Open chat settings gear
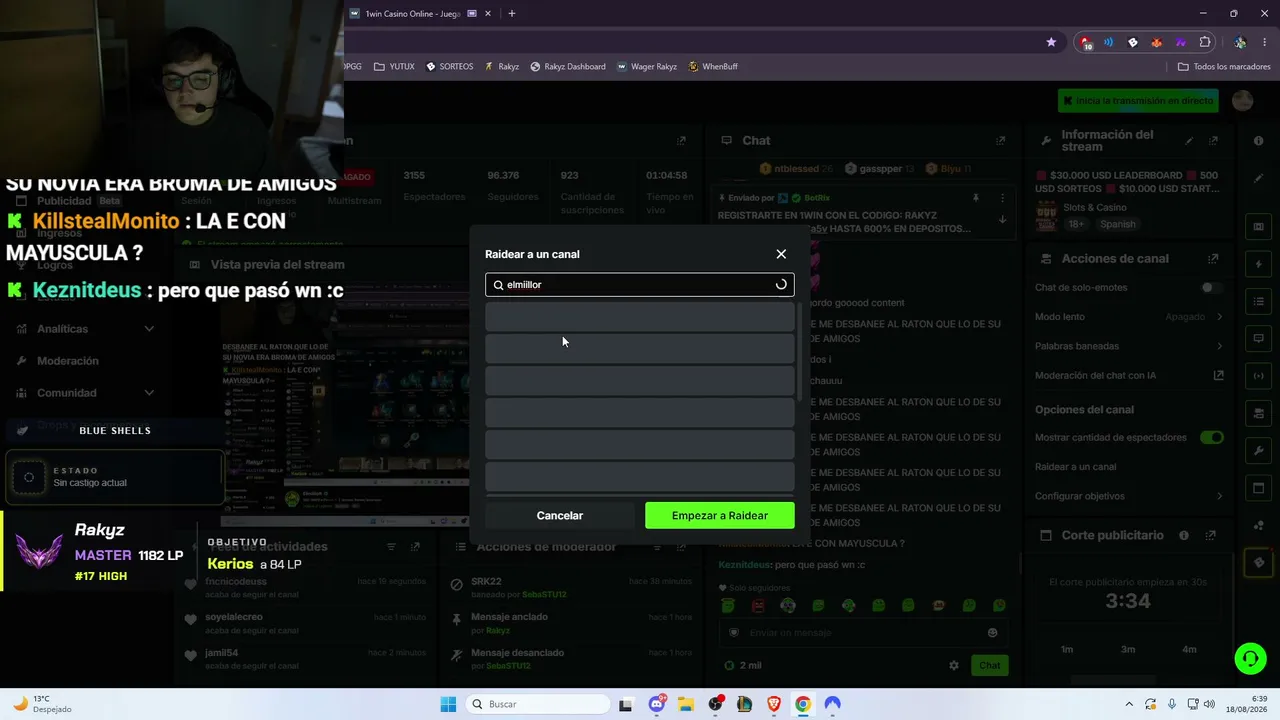 pos(954,666)
